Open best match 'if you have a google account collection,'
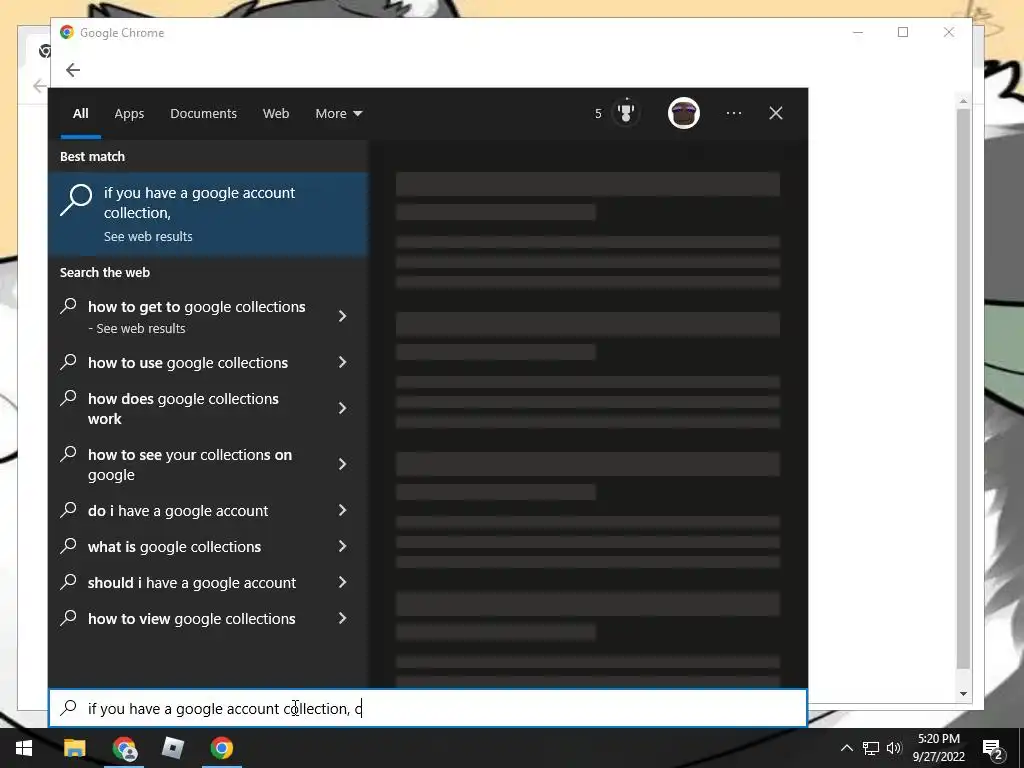Screen dimensions: 1024x768 click(x=208, y=214)
